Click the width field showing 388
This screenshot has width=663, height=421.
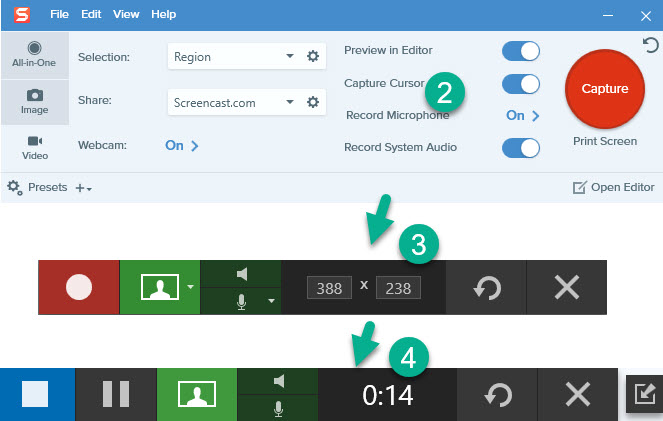tap(329, 288)
